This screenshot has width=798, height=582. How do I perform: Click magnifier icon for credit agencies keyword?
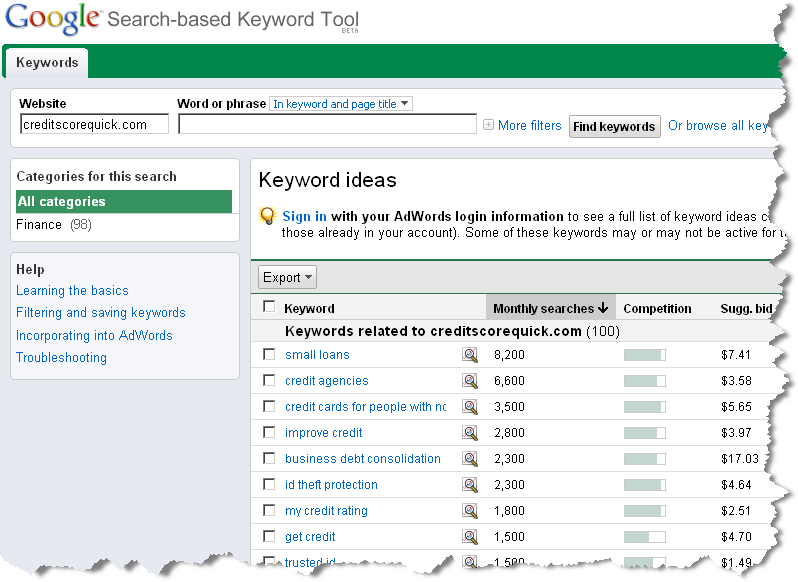pyautogui.click(x=470, y=381)
